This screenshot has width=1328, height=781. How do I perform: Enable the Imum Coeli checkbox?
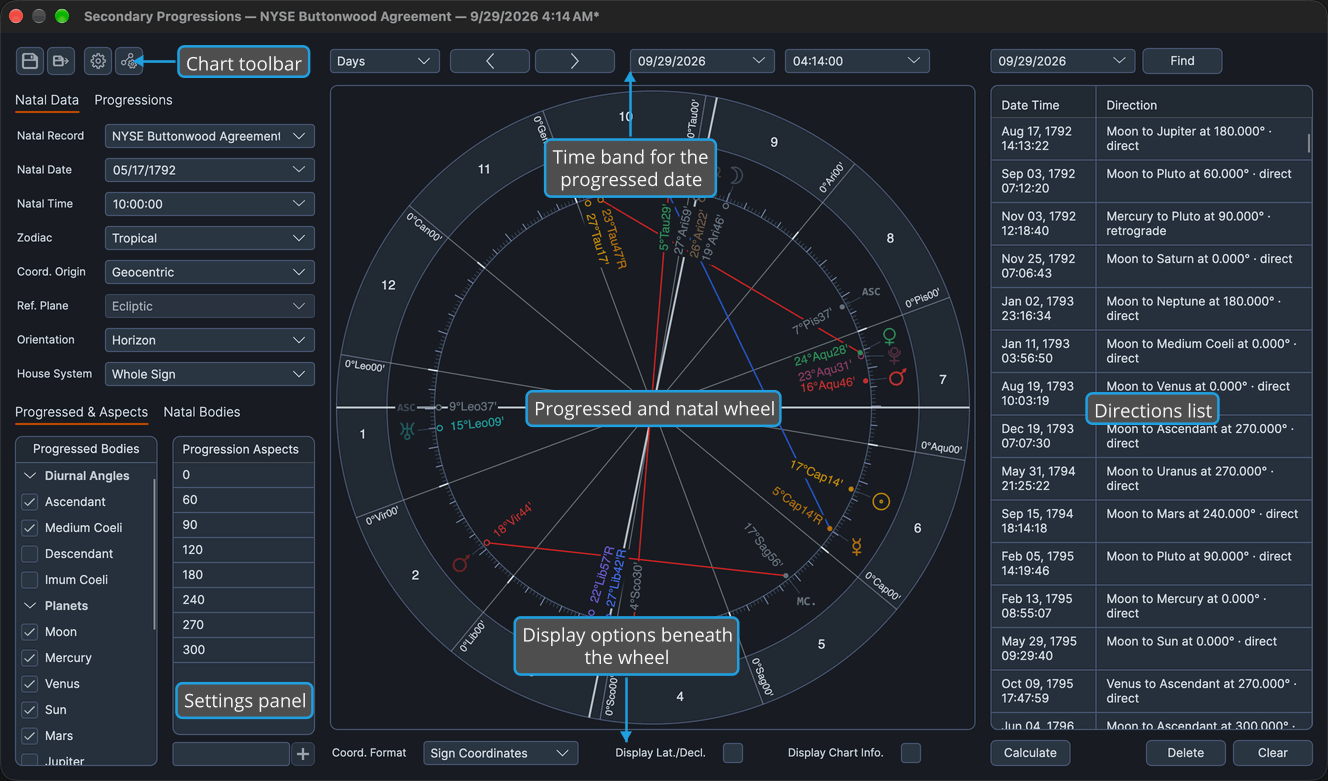pos(30,580)
